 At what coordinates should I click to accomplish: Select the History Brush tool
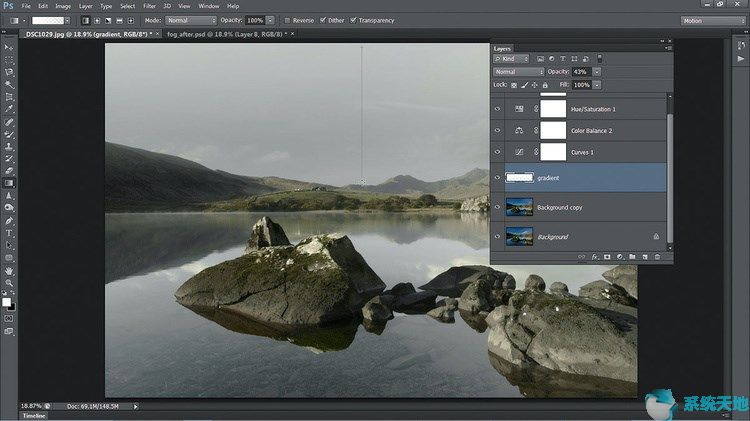[9, 158]
